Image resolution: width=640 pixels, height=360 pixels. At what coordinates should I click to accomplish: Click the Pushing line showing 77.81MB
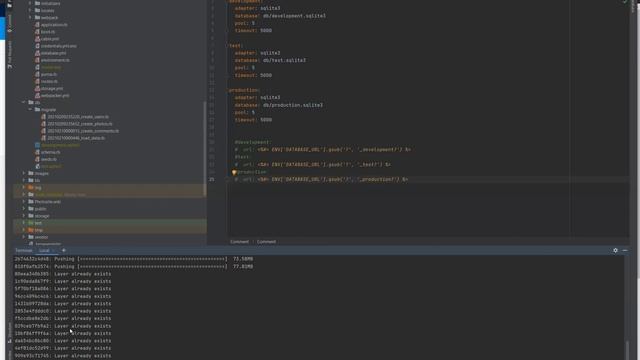(x=134, y=266)
